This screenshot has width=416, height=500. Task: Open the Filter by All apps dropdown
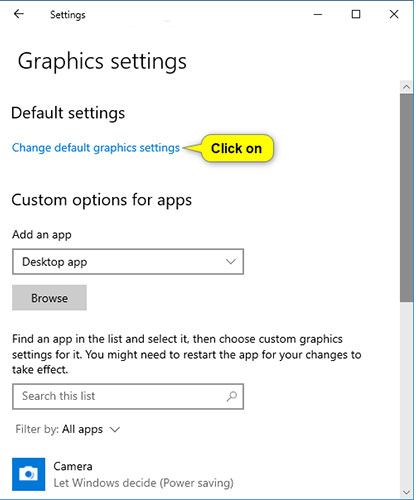click(x=67, y=429)
